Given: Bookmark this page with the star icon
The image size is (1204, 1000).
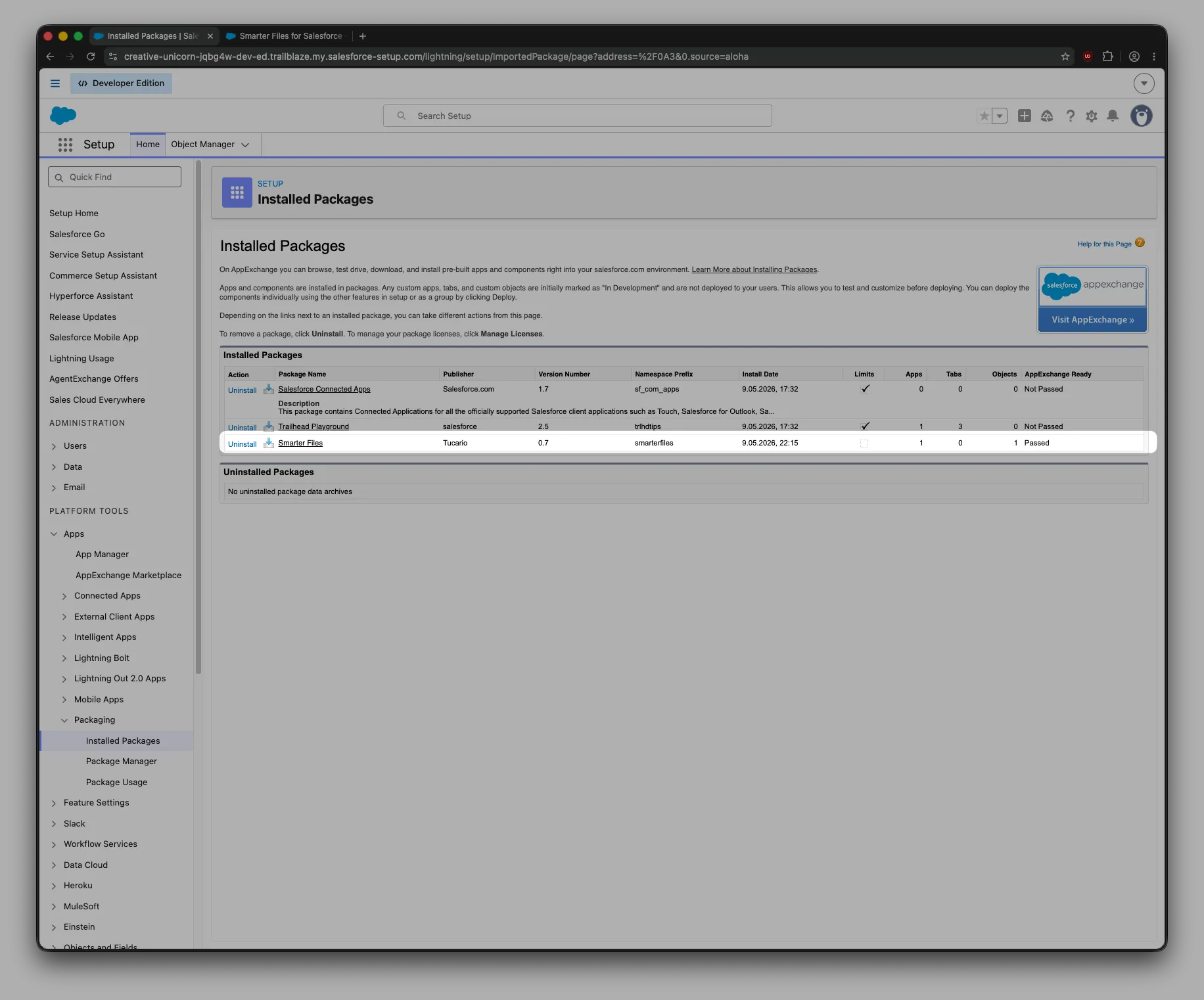Looking at the screenshot, I should [1065, 57].
